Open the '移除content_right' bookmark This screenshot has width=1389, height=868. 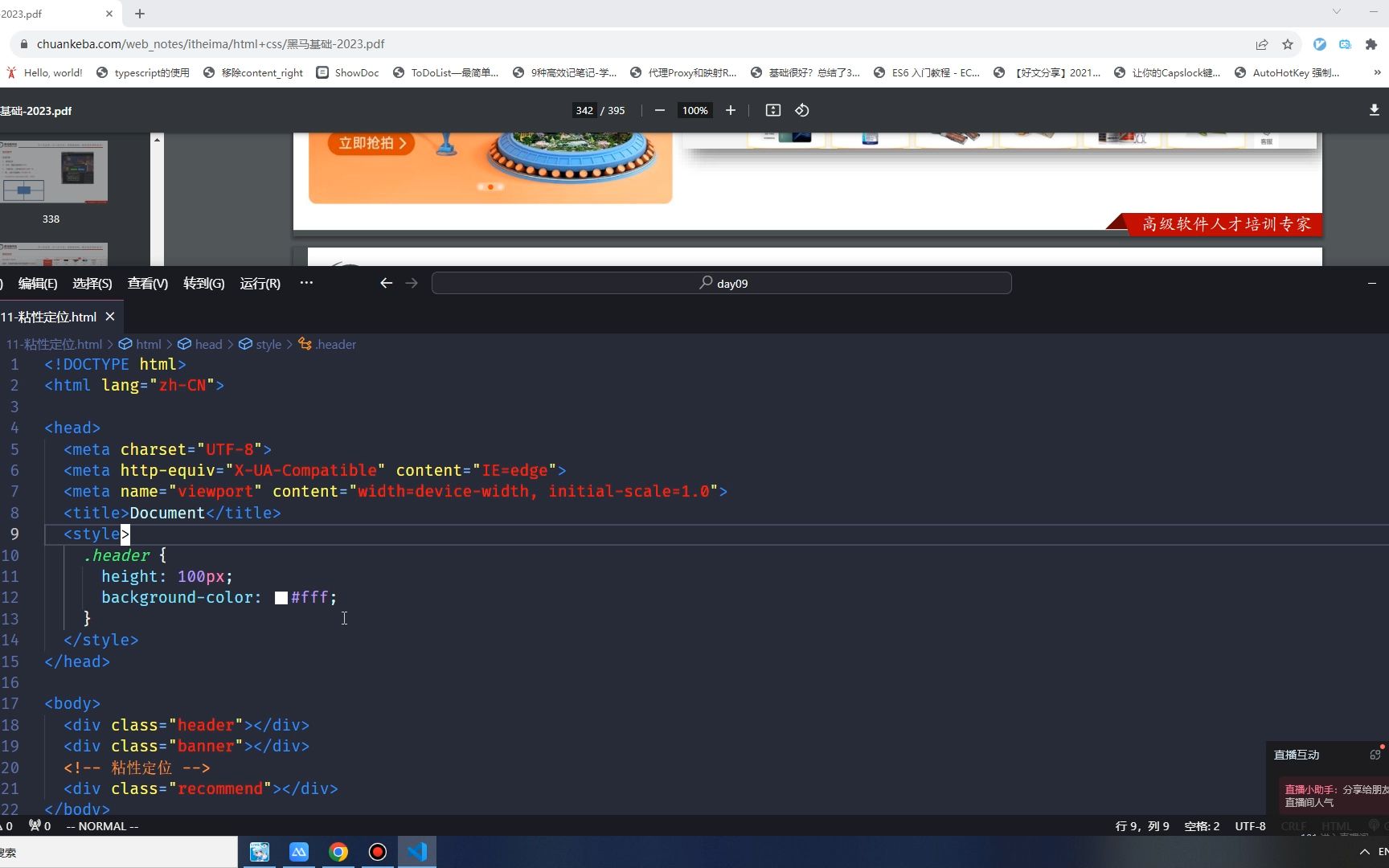(x=253, y=72)
